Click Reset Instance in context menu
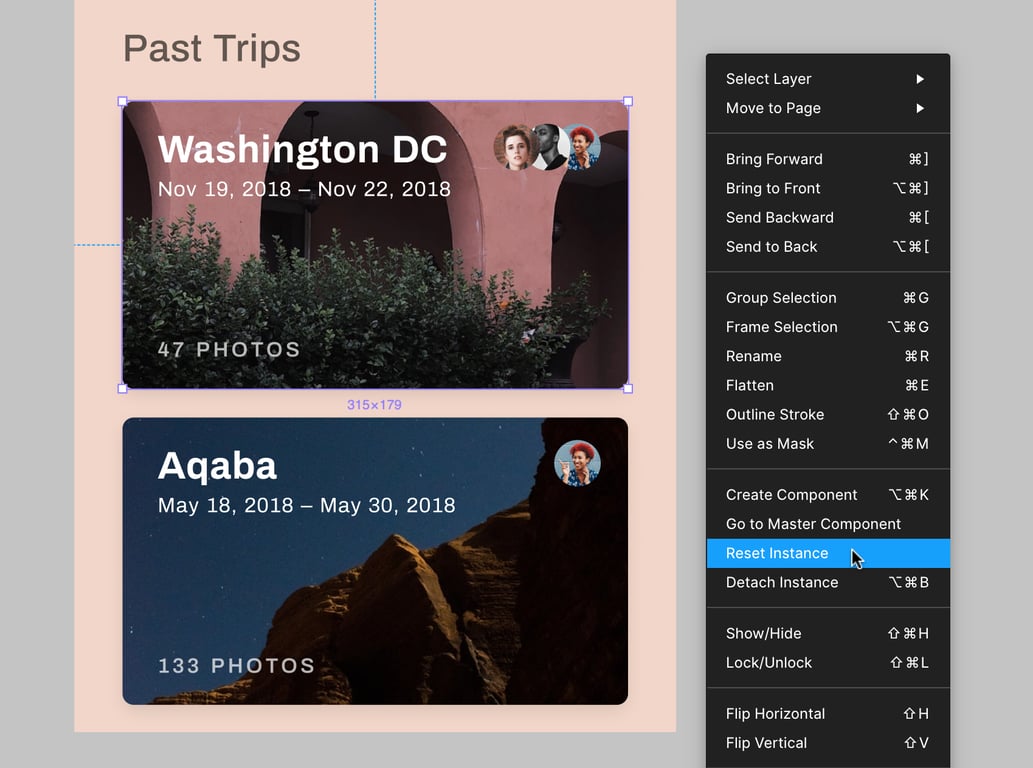 tap(777, 553)
